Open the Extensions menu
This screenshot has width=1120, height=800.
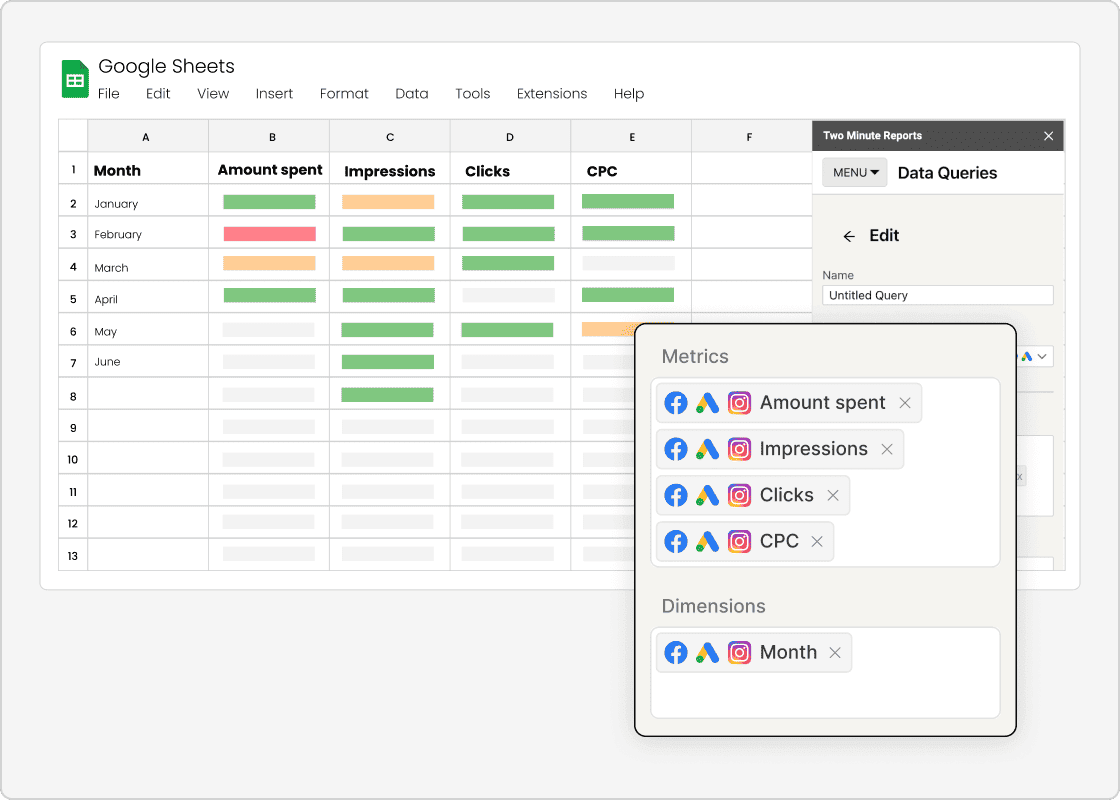coord(552,93)
